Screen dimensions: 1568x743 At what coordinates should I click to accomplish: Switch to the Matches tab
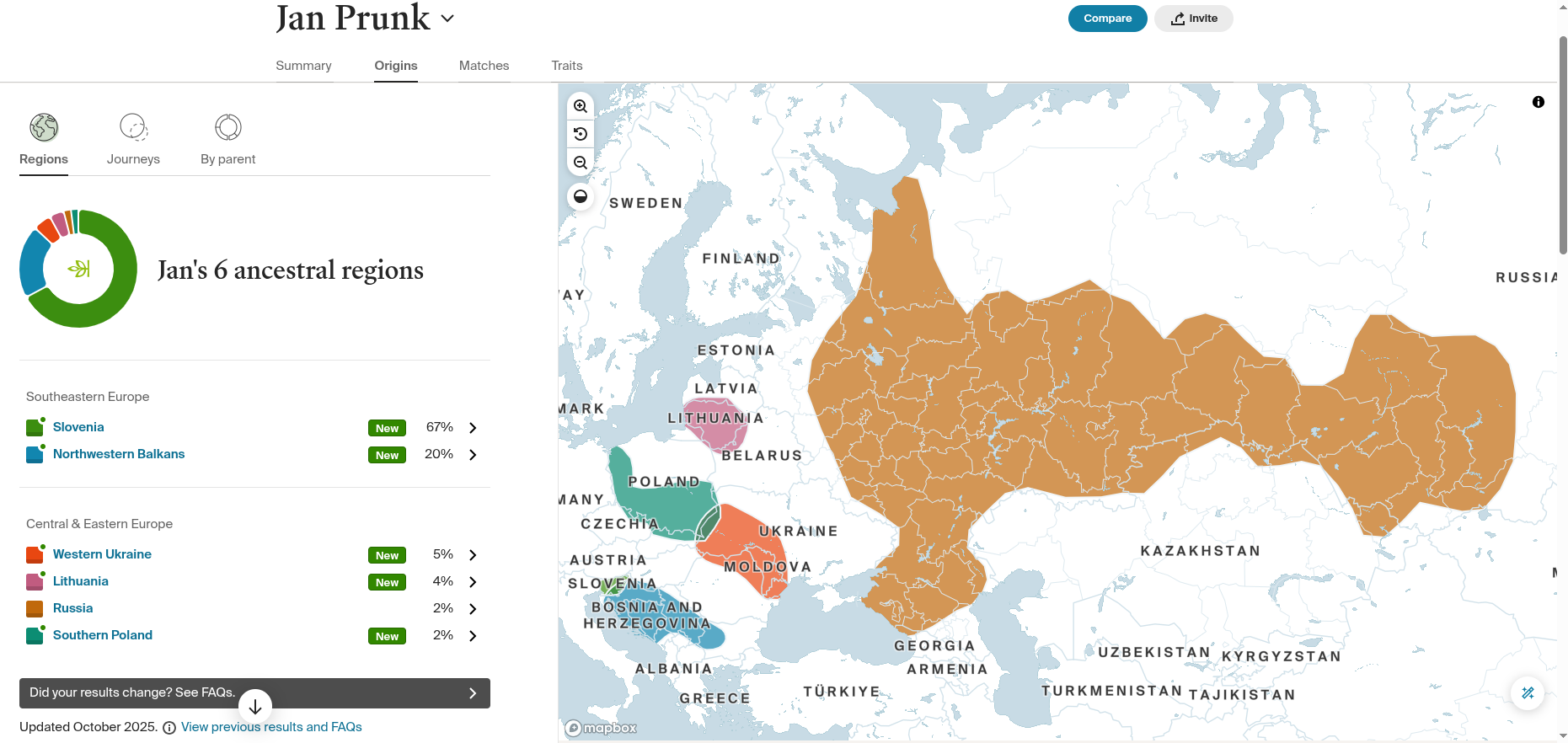click(x=484, y=66)
